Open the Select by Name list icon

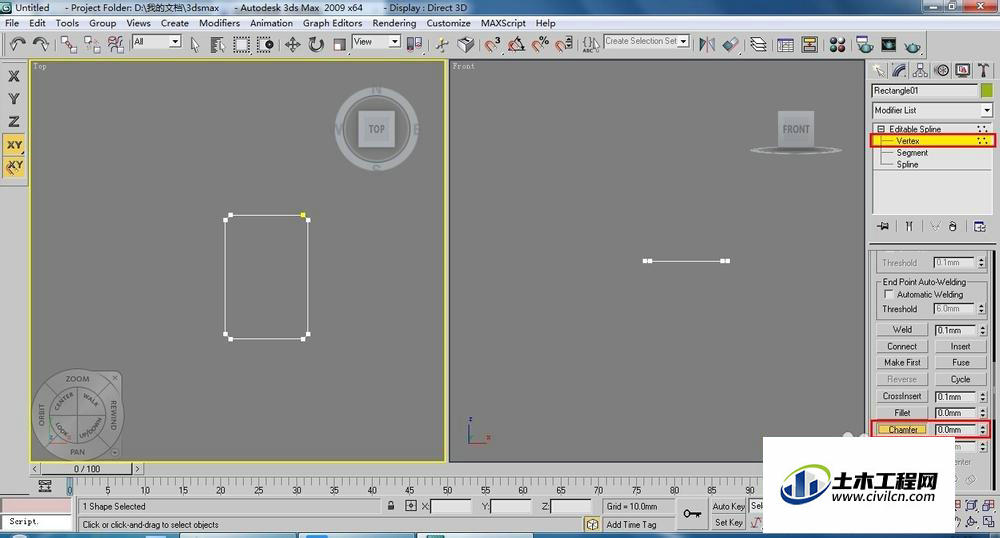217,45
